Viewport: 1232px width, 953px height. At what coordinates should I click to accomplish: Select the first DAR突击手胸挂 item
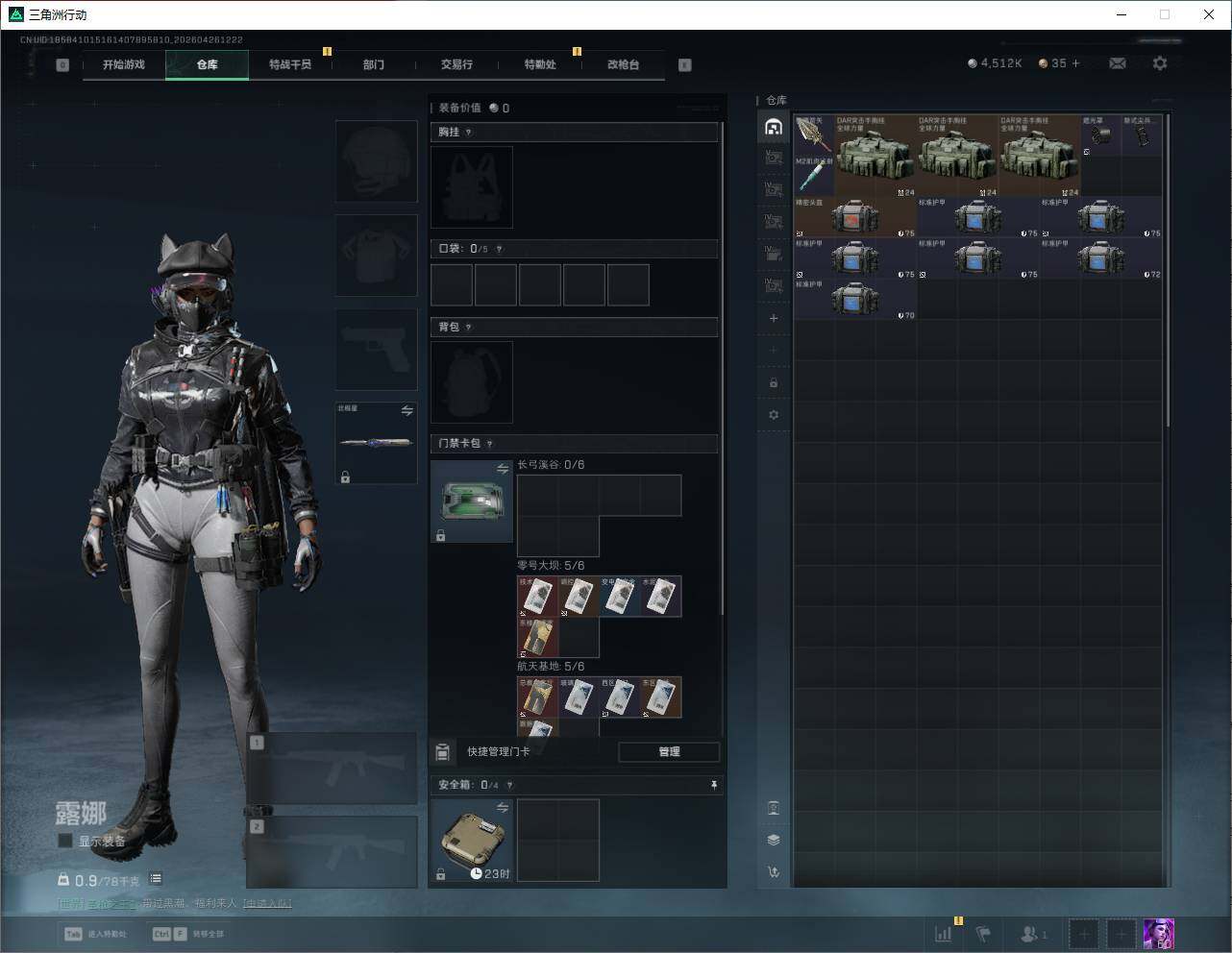click(x=875, y=157)
